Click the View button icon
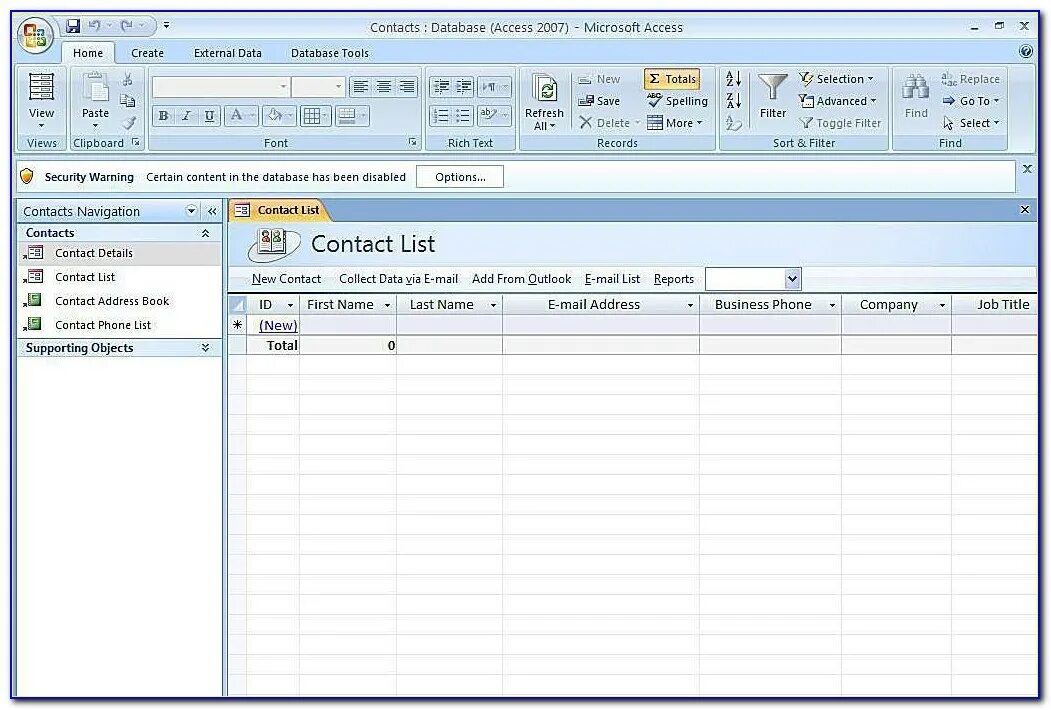The width and height of the screenshot is (1051, 710). click(x=41, y=86)
